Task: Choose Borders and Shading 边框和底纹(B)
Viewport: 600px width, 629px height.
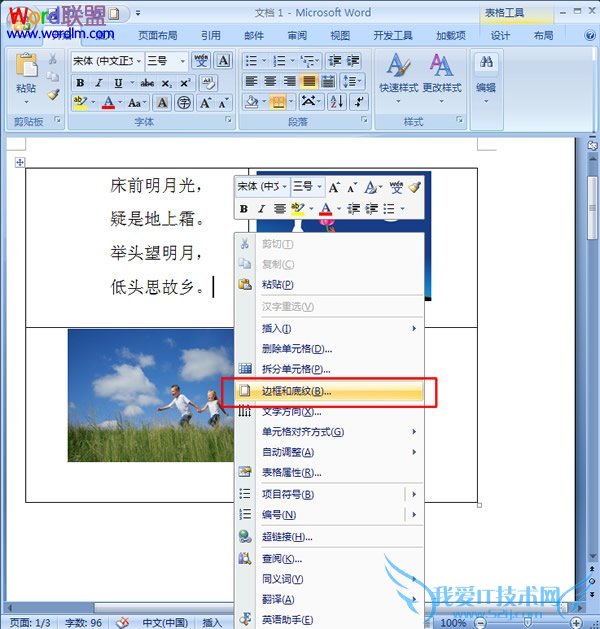Action: pyautogui.click(x=329, y=391)
